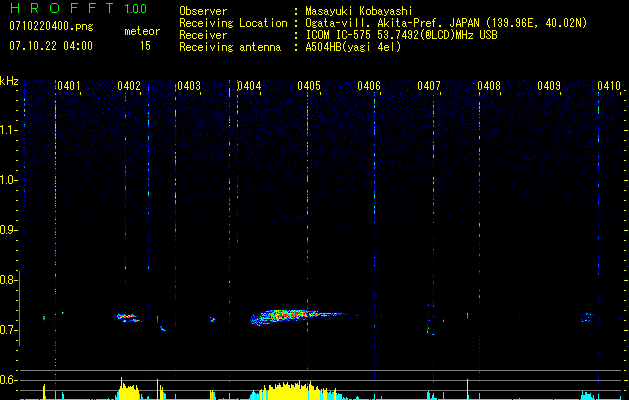
Task: Click the 0402 time marker label
Action: [129, 86]
